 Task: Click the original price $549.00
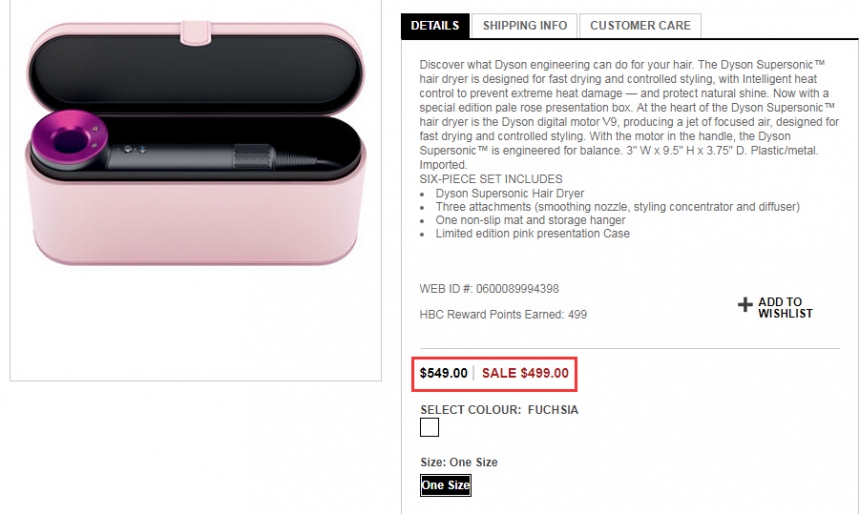(x=443, y=373)
